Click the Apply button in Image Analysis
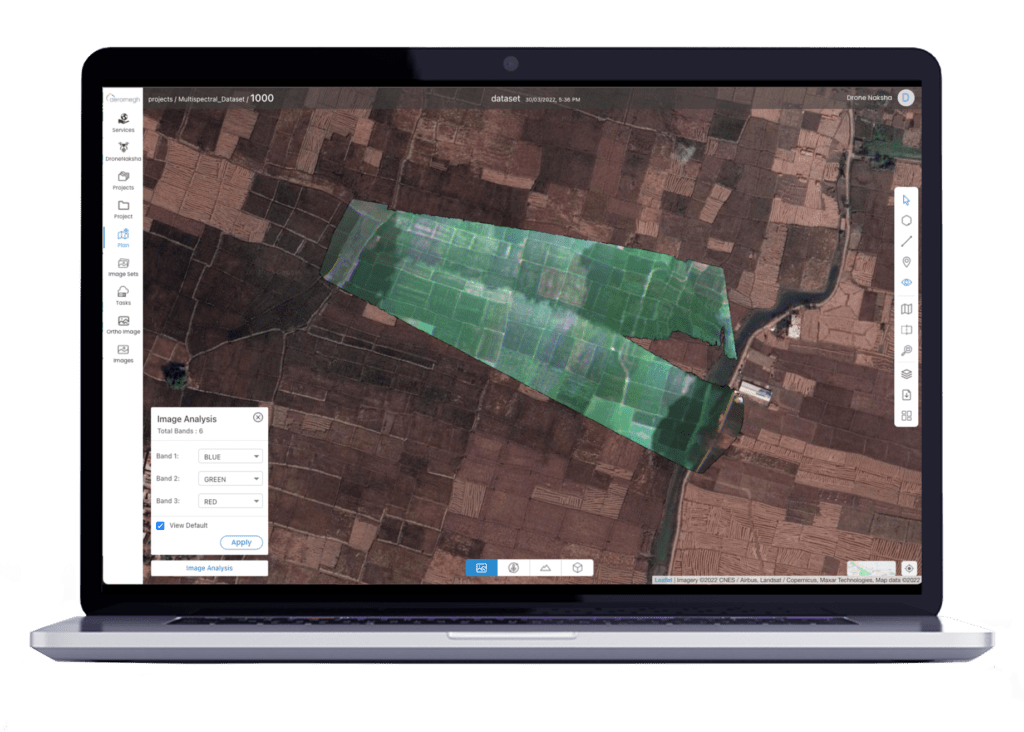 (x=241, y=541)
